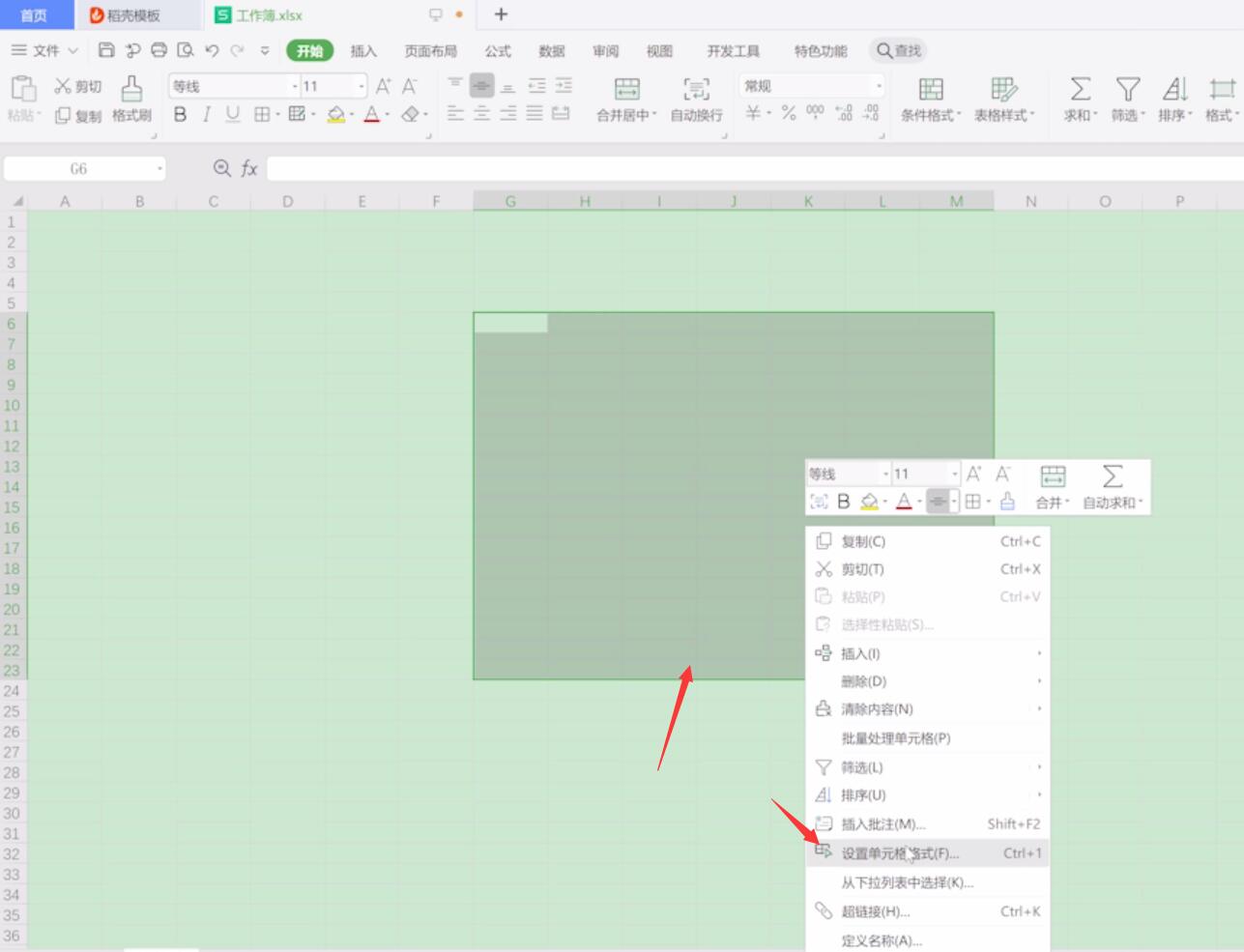Click the 查找 search button
The height and width of the screenshot is (952, 1244).
(x=898, y=50)
